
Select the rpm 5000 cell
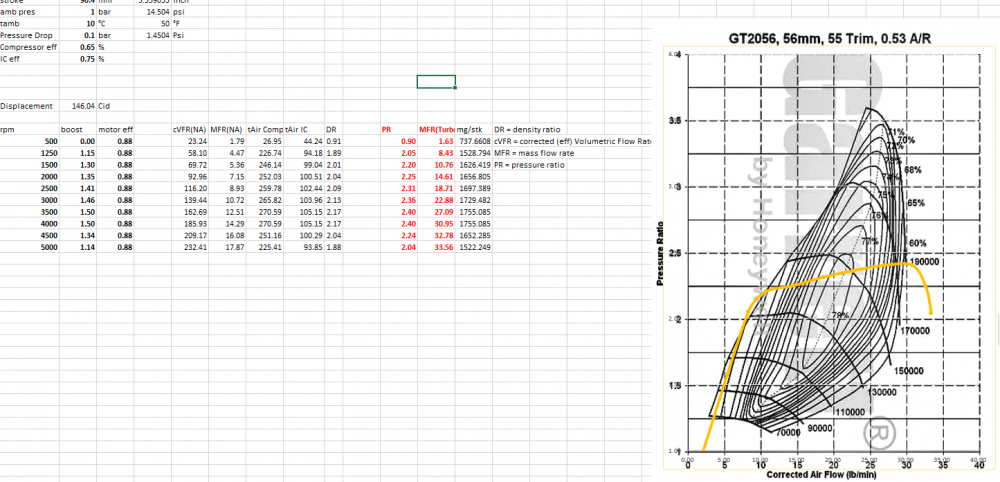point(30,247)
